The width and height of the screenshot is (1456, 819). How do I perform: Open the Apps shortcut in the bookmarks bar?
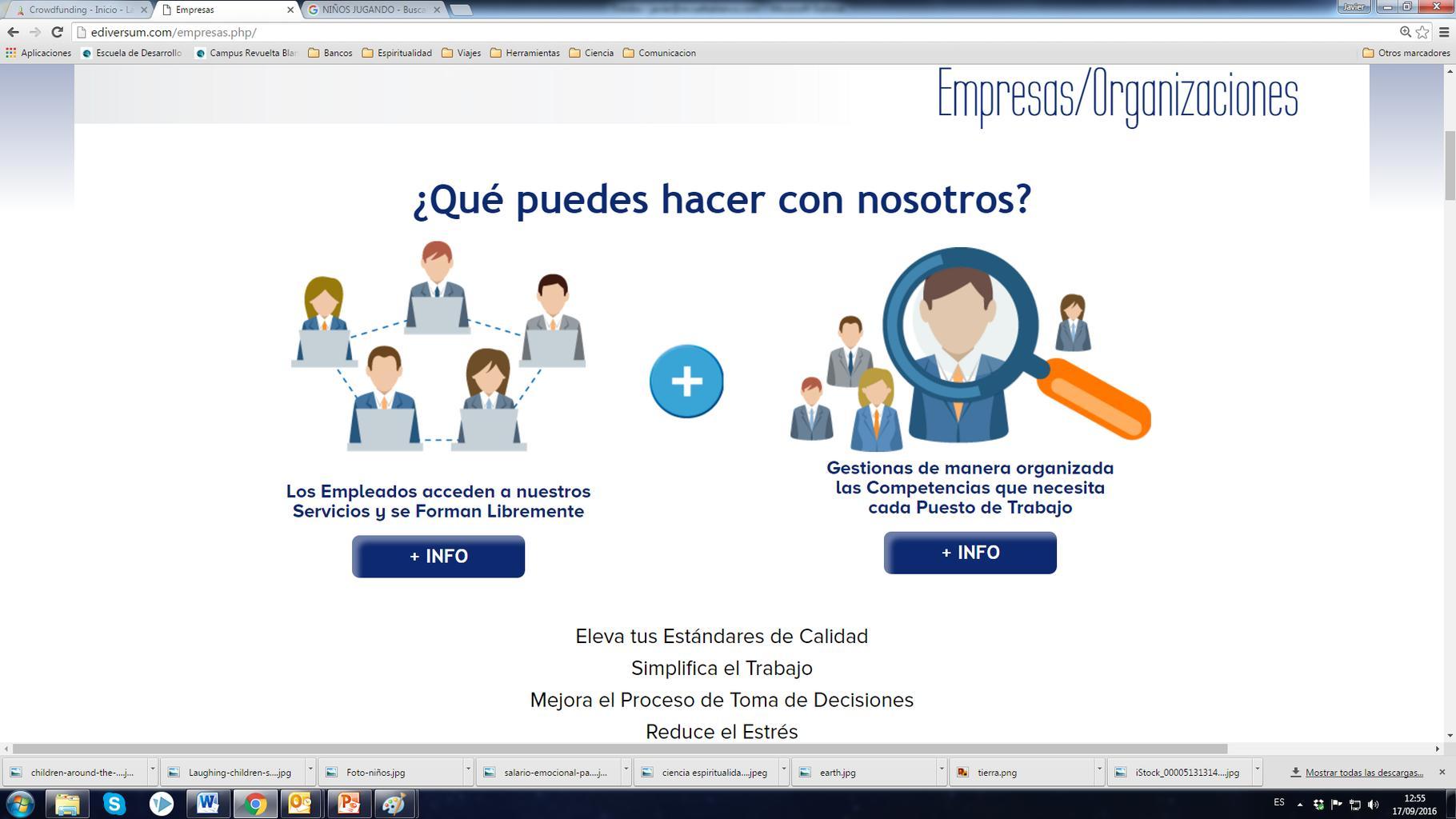click(x=38, y=53)
